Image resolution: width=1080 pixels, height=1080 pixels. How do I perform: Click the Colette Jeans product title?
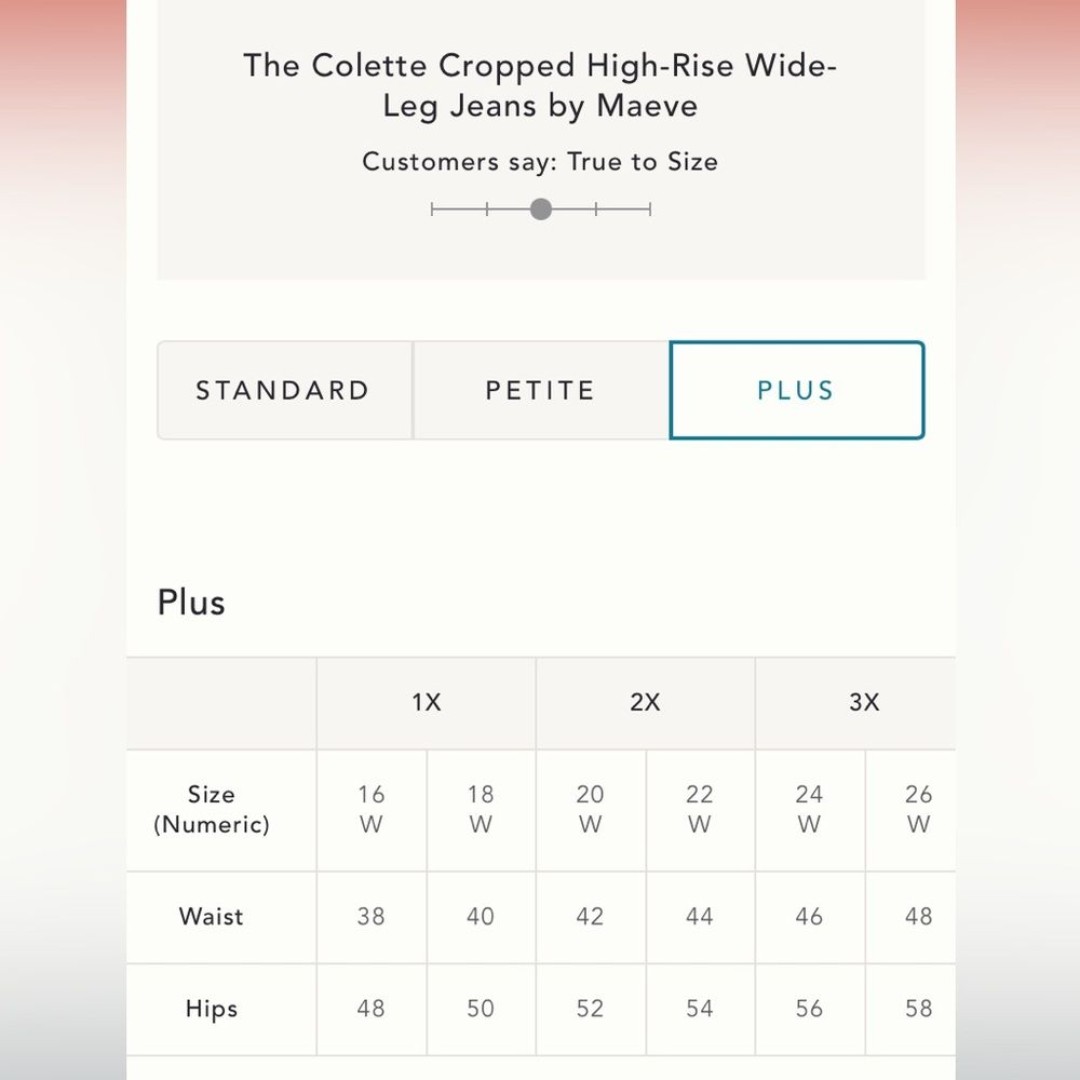pyautogui.click(x=541, y=86)
